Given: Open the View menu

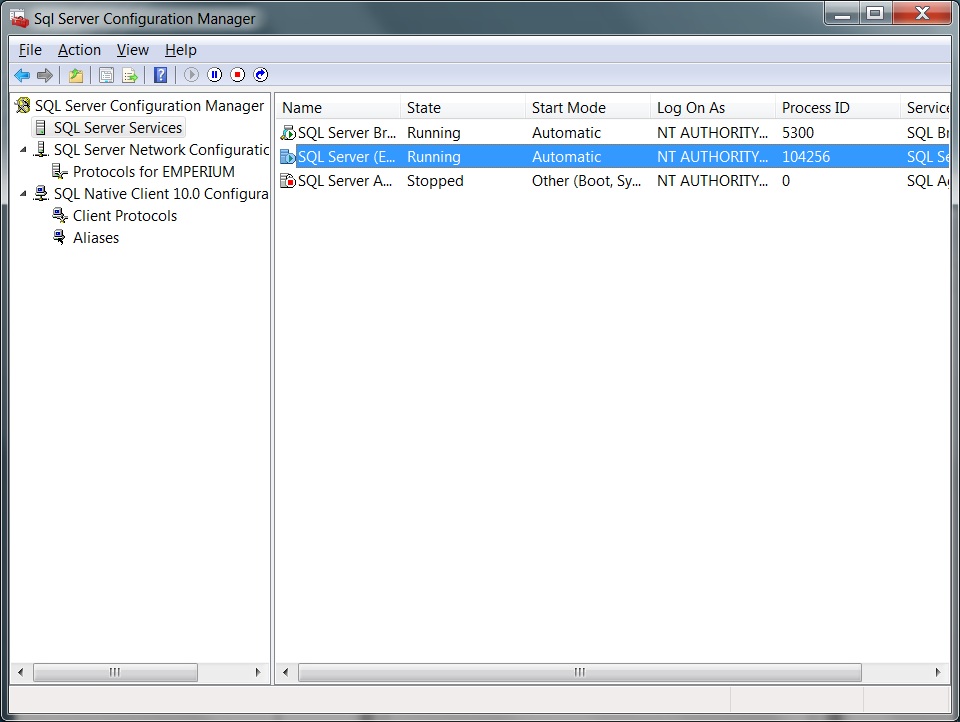Looking at the screenshot, I should 132,50.
